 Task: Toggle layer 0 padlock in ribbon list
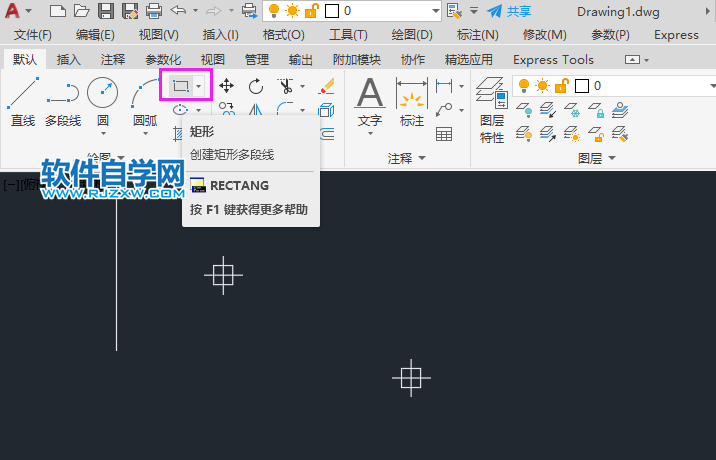click(562, 85)
